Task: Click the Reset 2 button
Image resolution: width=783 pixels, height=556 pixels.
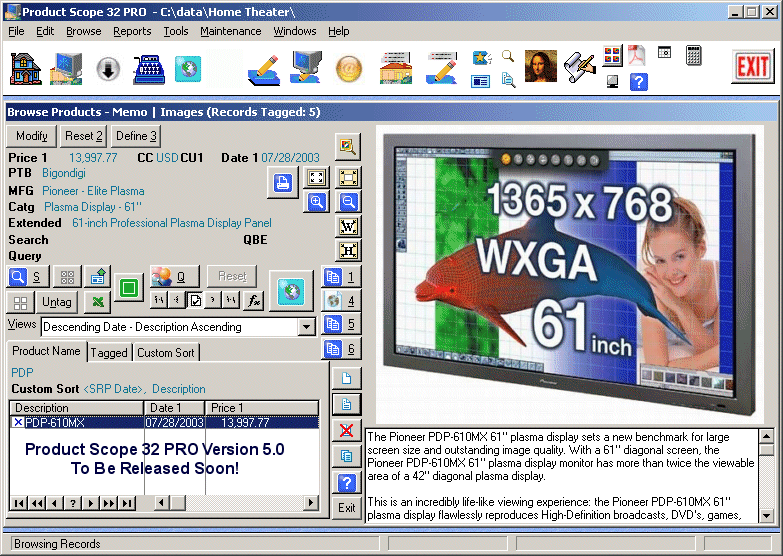Action: coord(83,136)
